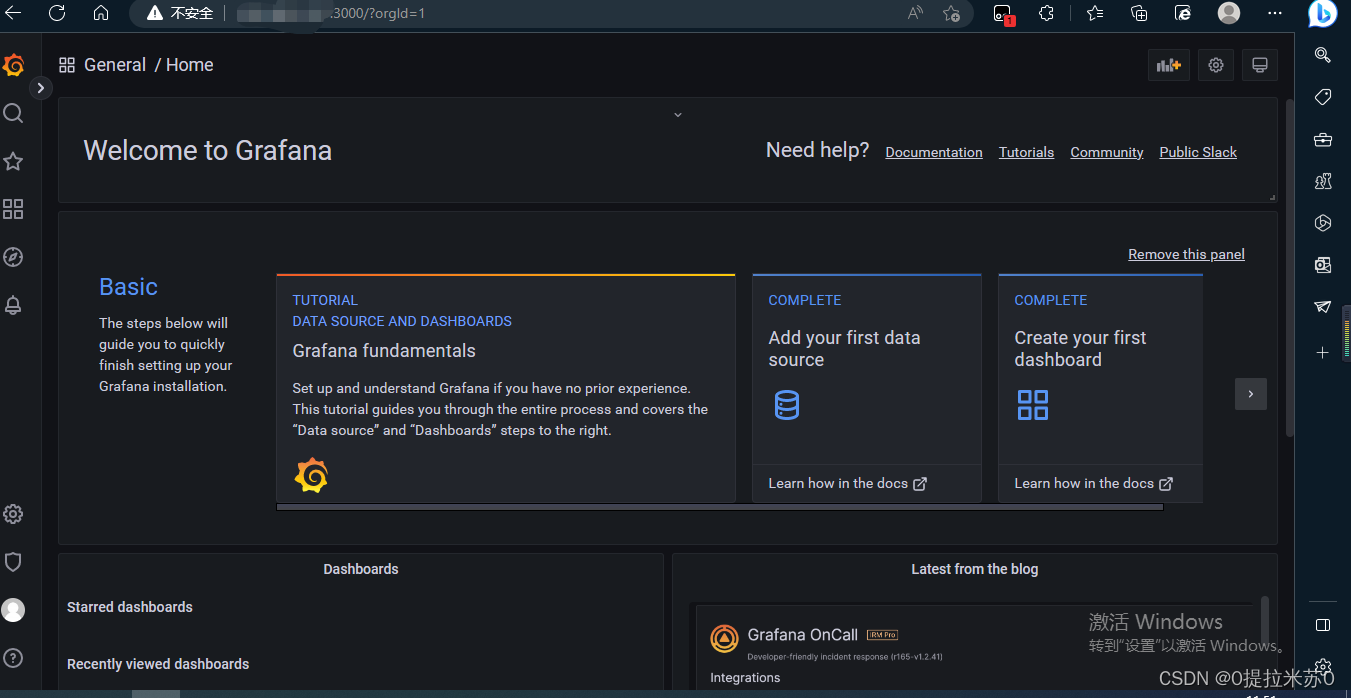Image resolution: width=1351 pixels, height=698 pixels.
Task: Open Edge sidebar search icon
Action: (x=1322, y=55)
